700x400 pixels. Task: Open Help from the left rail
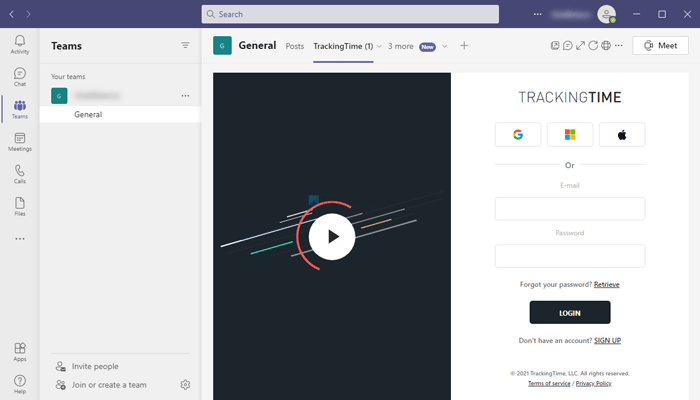[20, 384]
